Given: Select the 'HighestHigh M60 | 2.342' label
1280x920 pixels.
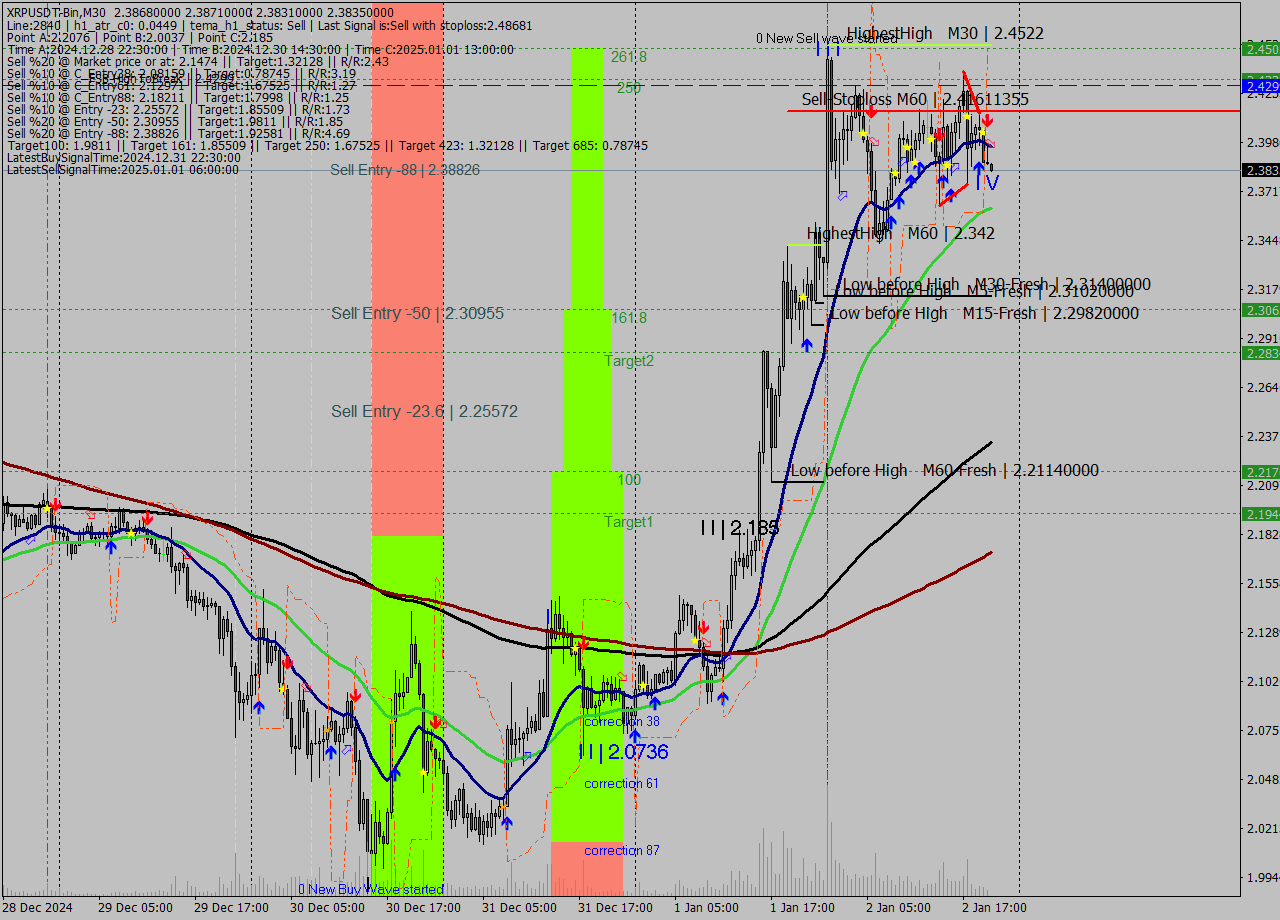Looking at the screenshot, I should point(901,233).
